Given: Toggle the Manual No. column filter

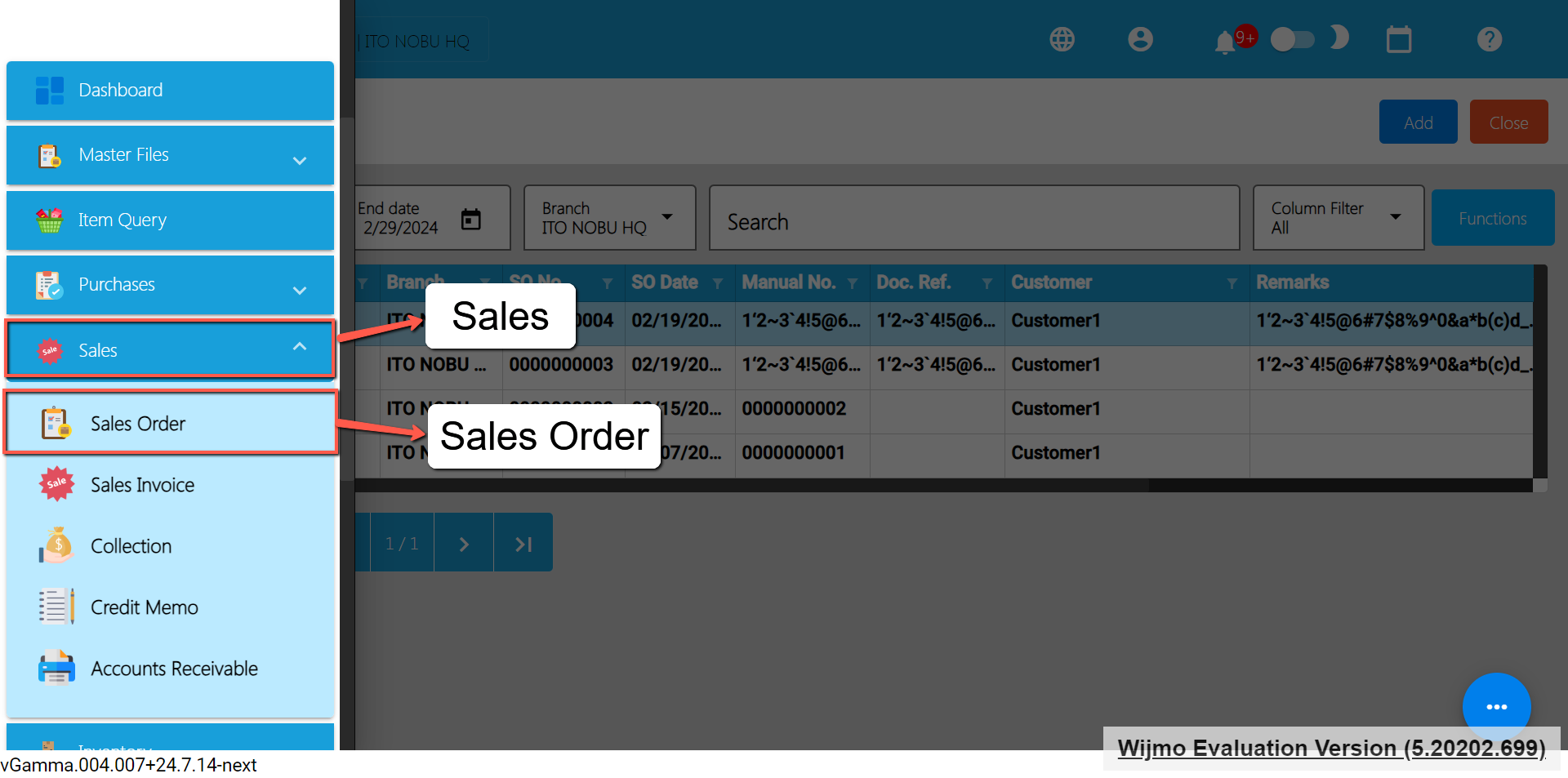Looking at the screenshot, I should point(853,283).
